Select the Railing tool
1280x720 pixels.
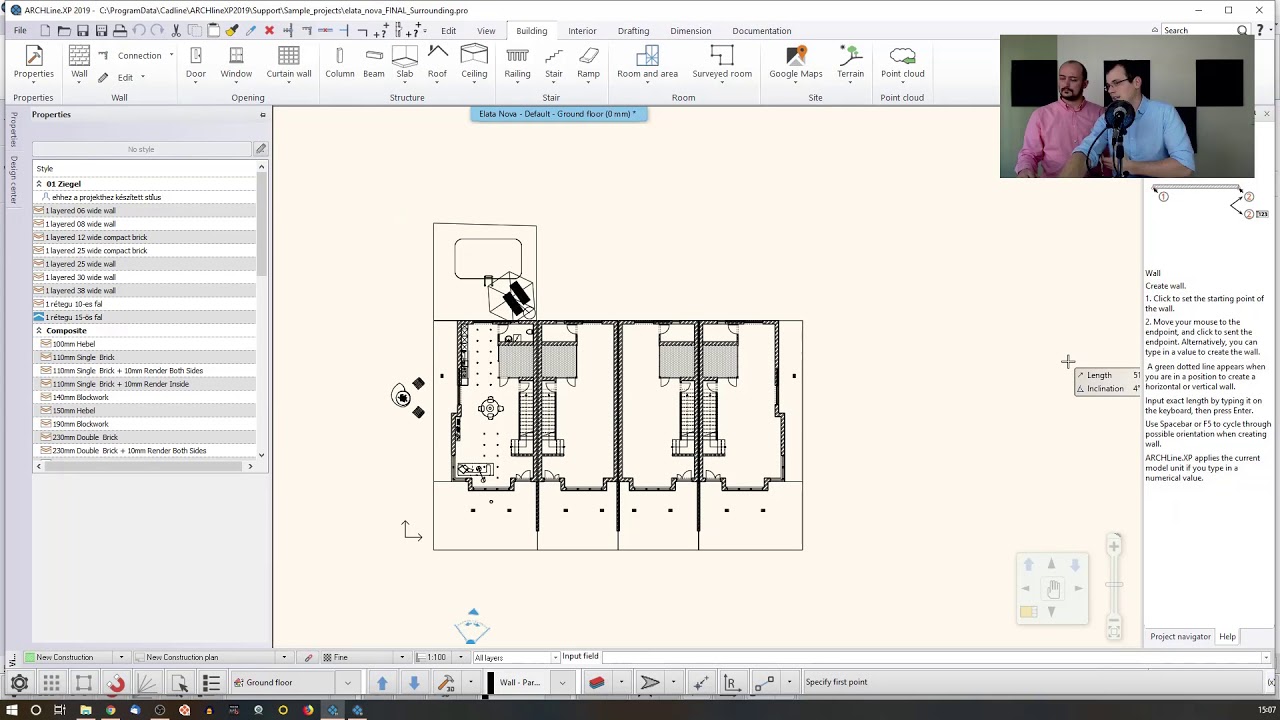click(517, 62)
